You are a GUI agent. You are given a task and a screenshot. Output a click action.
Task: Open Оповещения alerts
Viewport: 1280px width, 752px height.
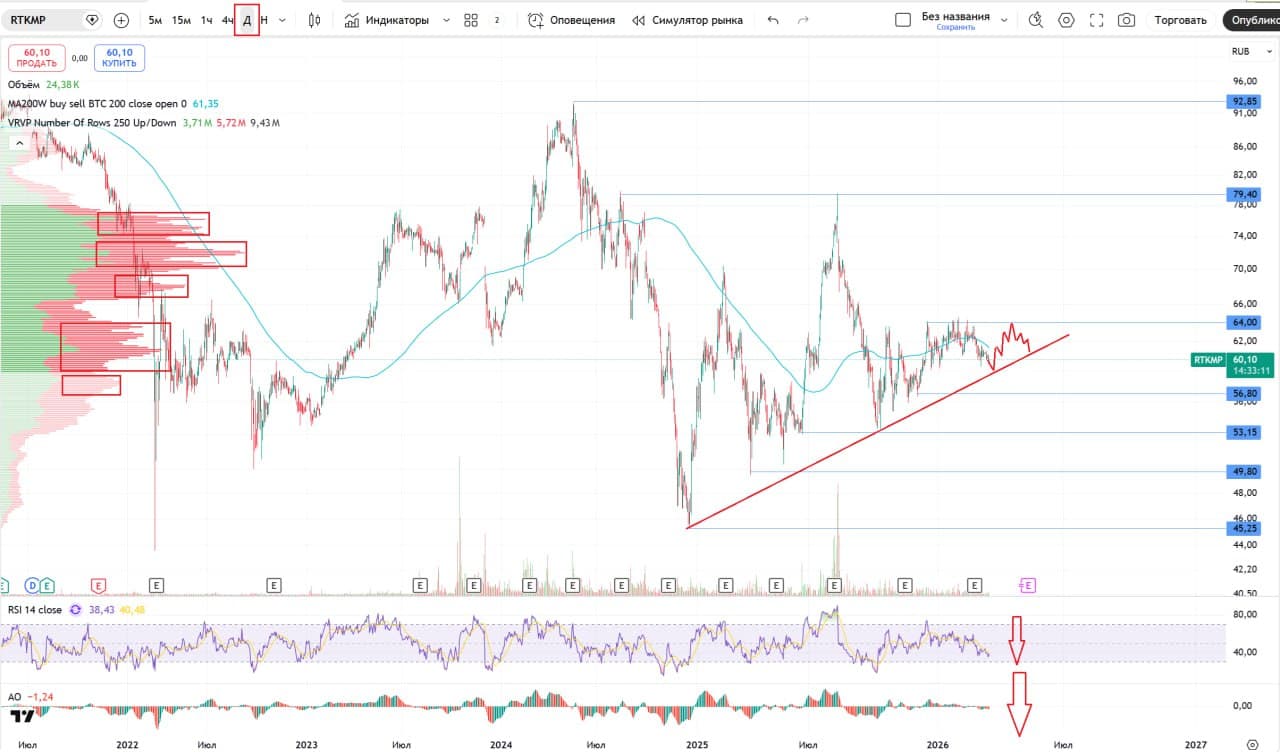coord(571,20)
